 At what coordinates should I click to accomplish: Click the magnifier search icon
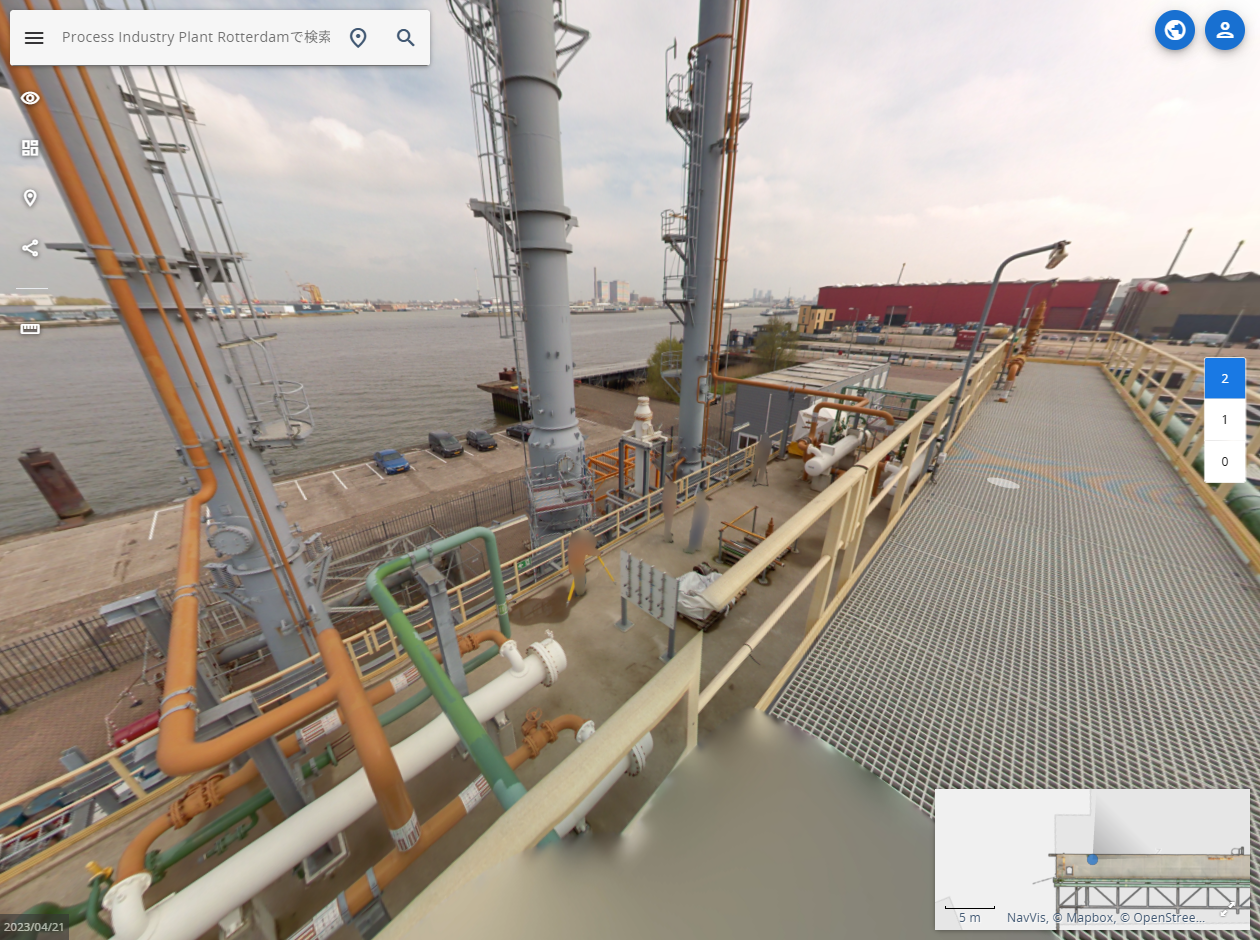click(x=405, y=38)
